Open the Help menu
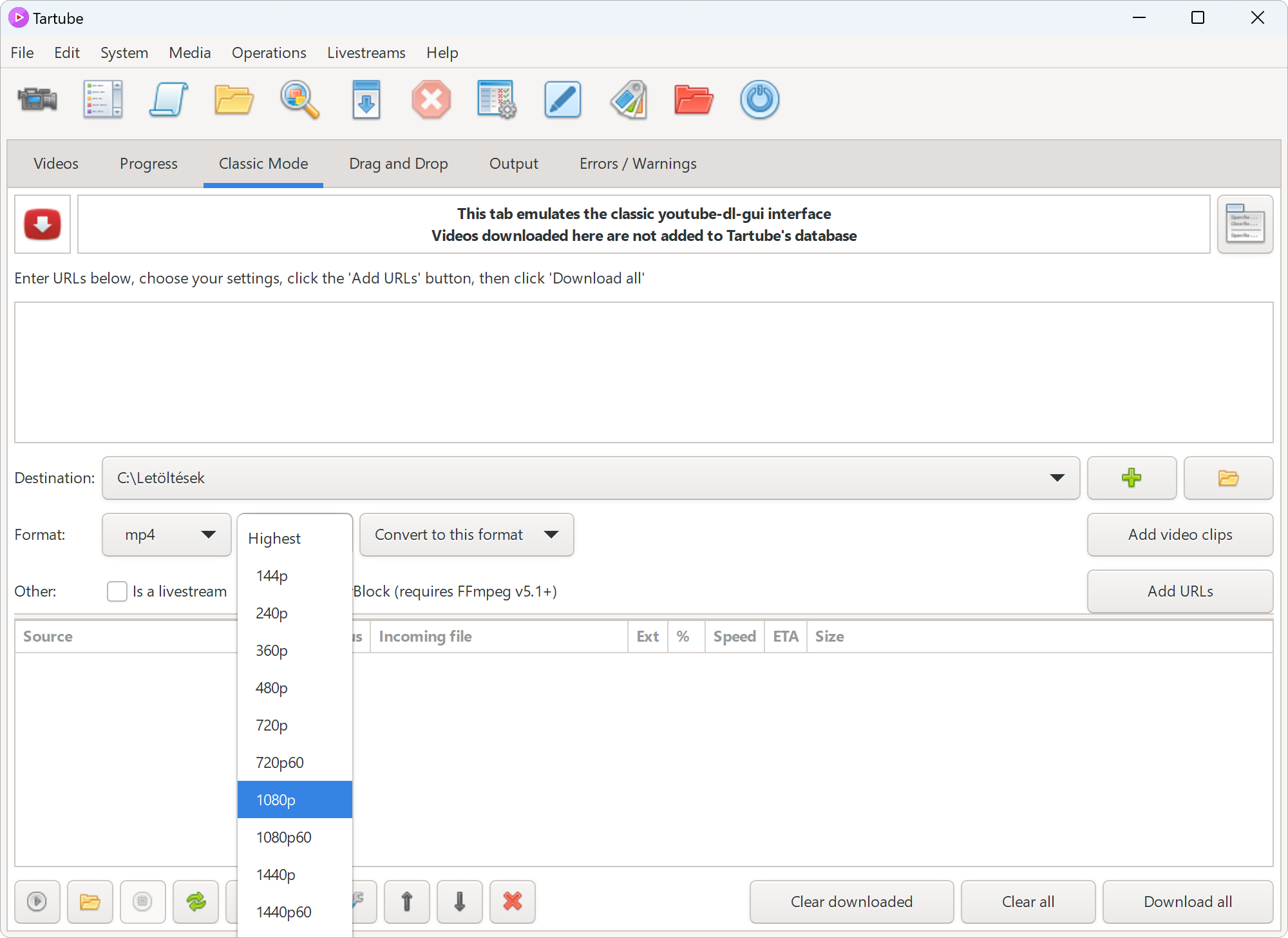The image size is (1288, 938). click(x=442, y=53)
